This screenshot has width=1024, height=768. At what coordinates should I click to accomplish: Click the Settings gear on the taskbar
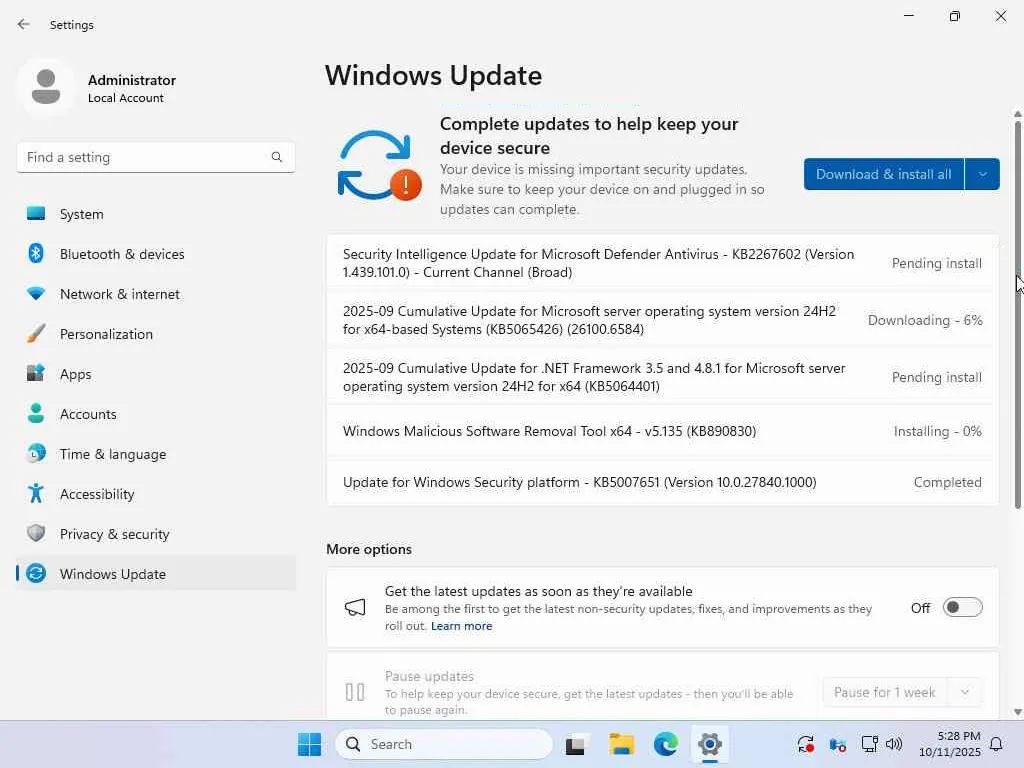(709, 744)
